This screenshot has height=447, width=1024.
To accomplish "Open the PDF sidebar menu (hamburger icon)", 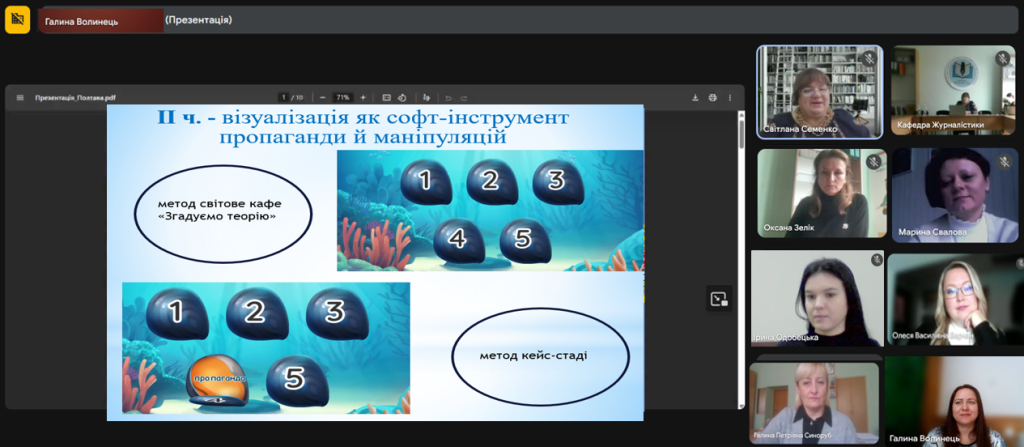I will pos(20,98).
